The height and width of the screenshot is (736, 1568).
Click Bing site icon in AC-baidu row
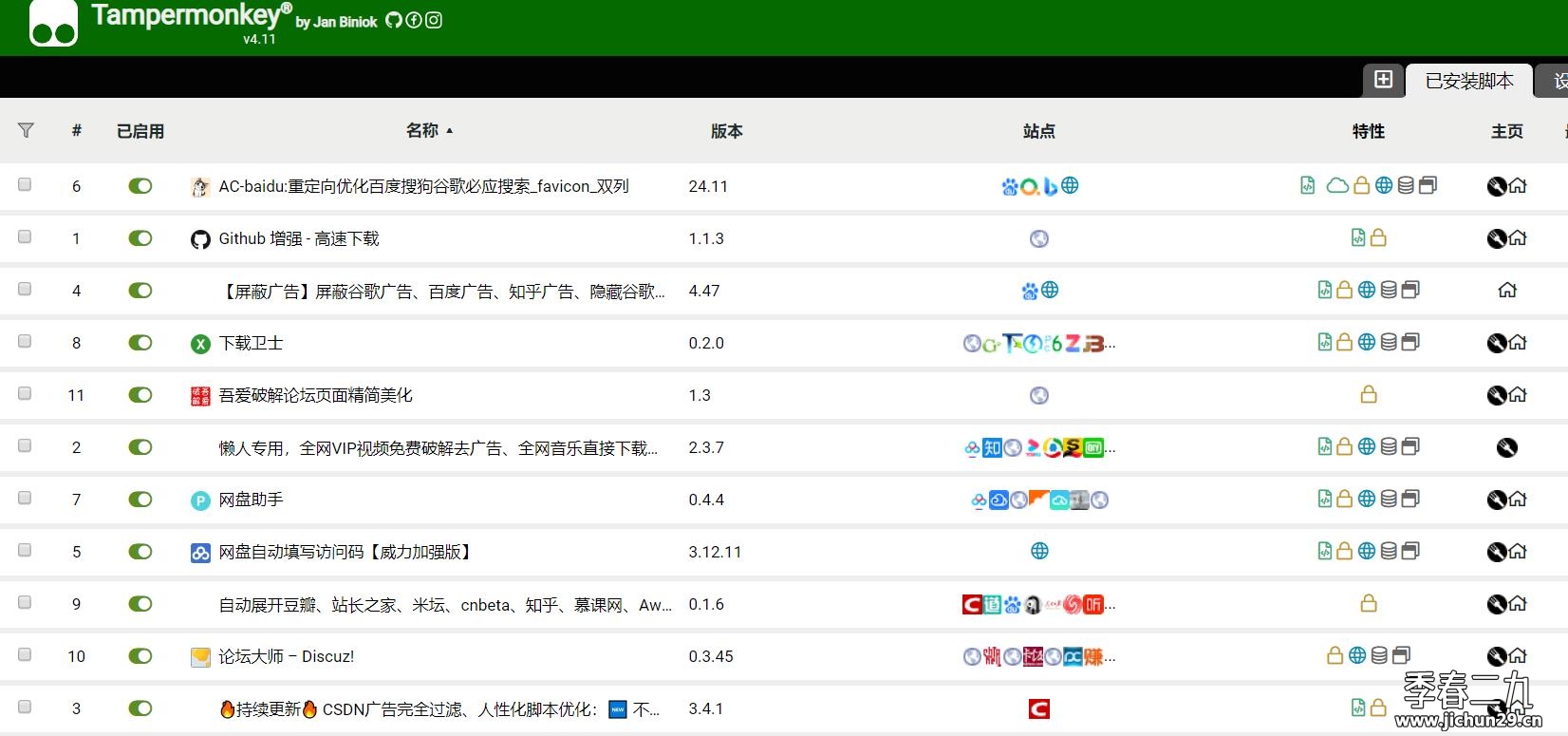point(1050,186)
